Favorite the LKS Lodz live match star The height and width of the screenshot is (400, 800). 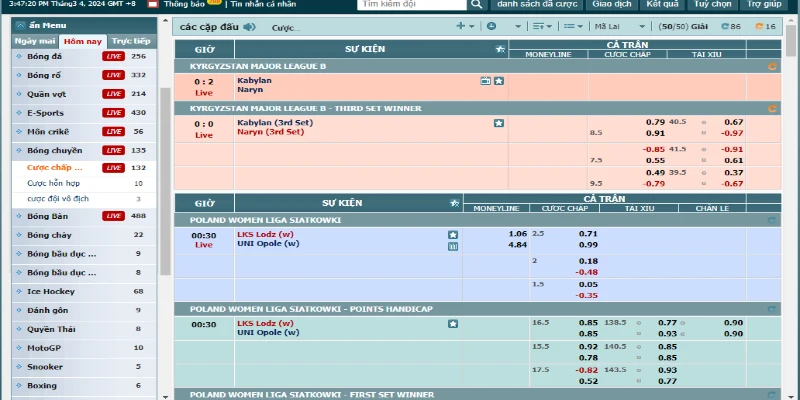point(453,235)
